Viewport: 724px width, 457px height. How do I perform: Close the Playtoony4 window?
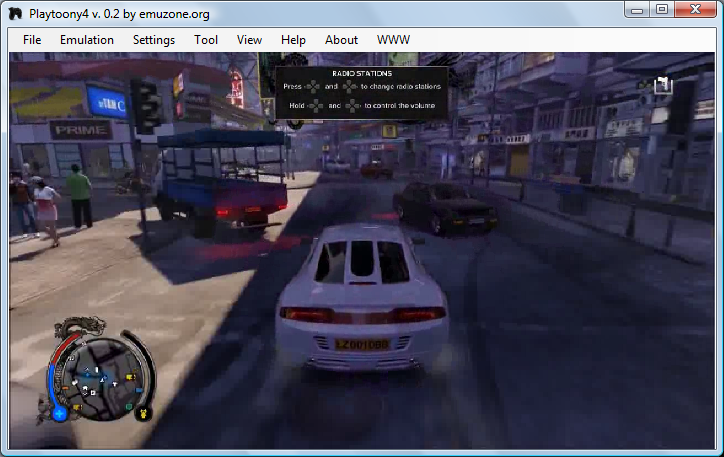tap(696, 10)
